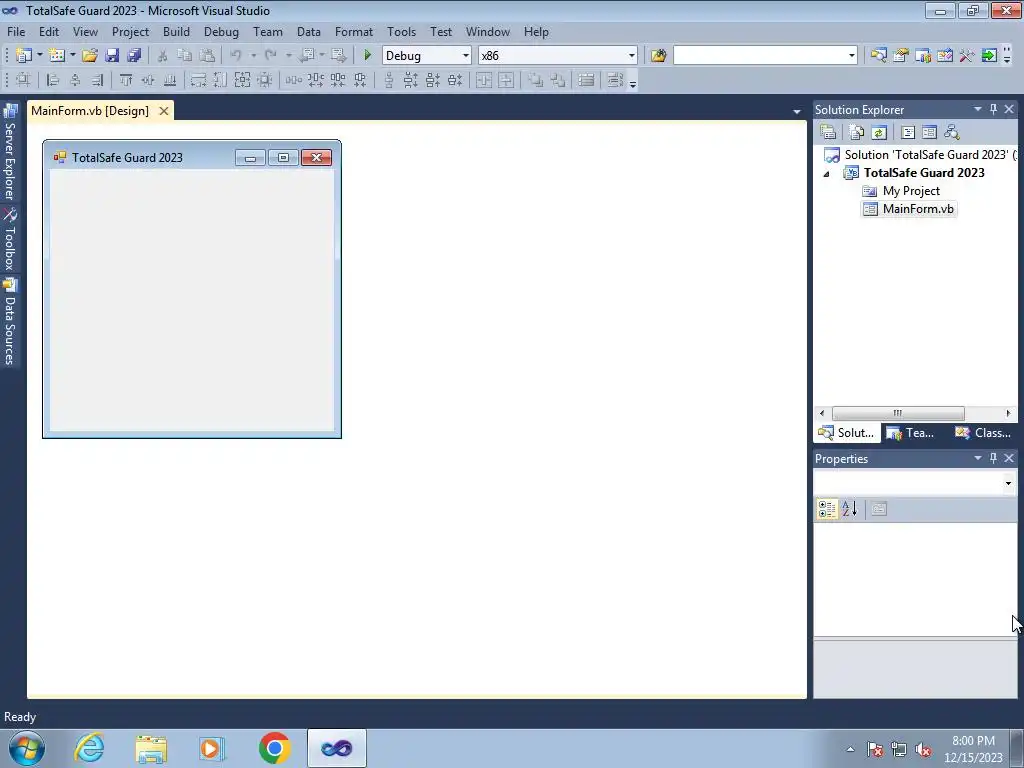Open the Data Sources side tab
This screenshot has height=768, width=1024.
(10, 322)
